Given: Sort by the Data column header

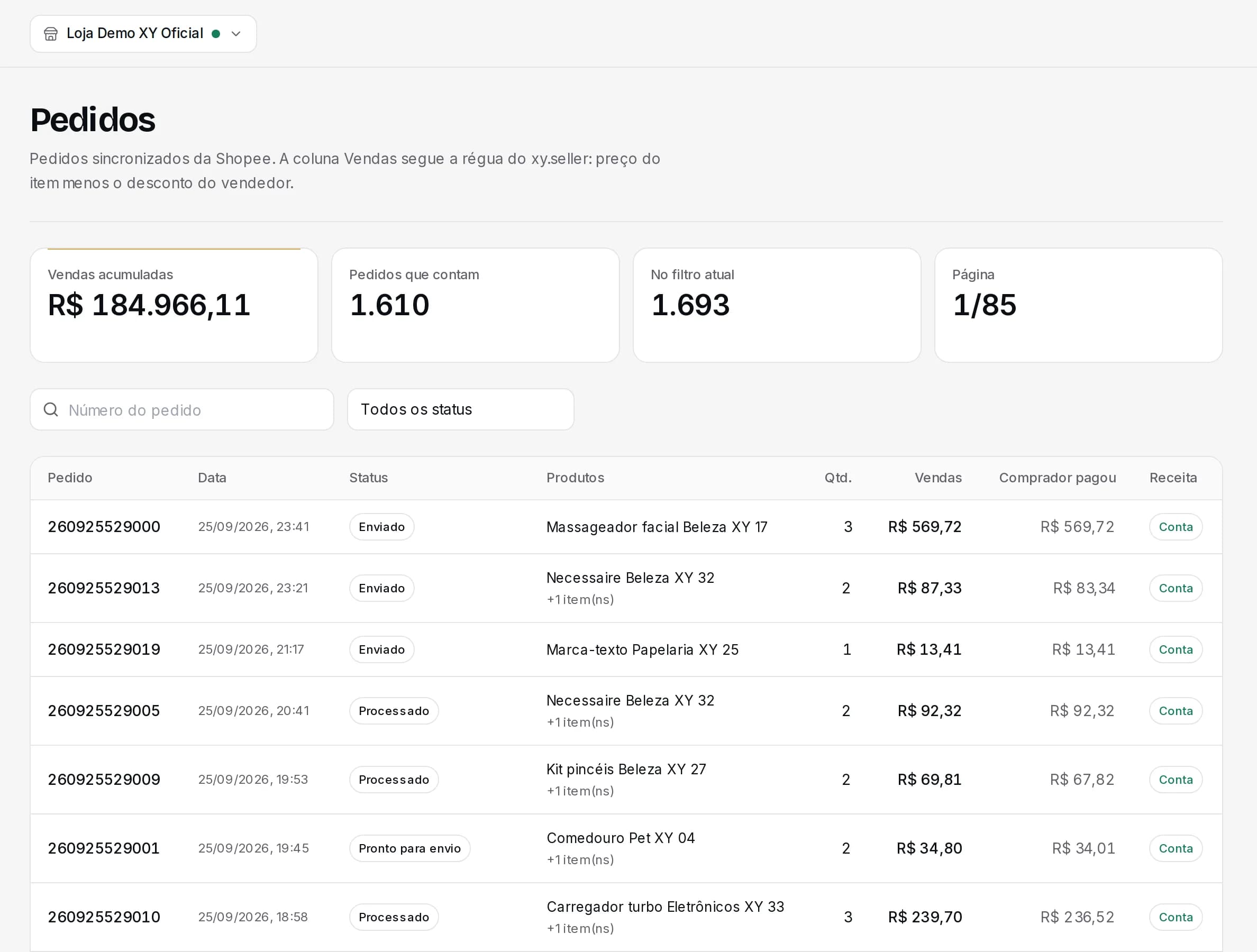Looking at the screenshot, I should (x=212, y=478).
